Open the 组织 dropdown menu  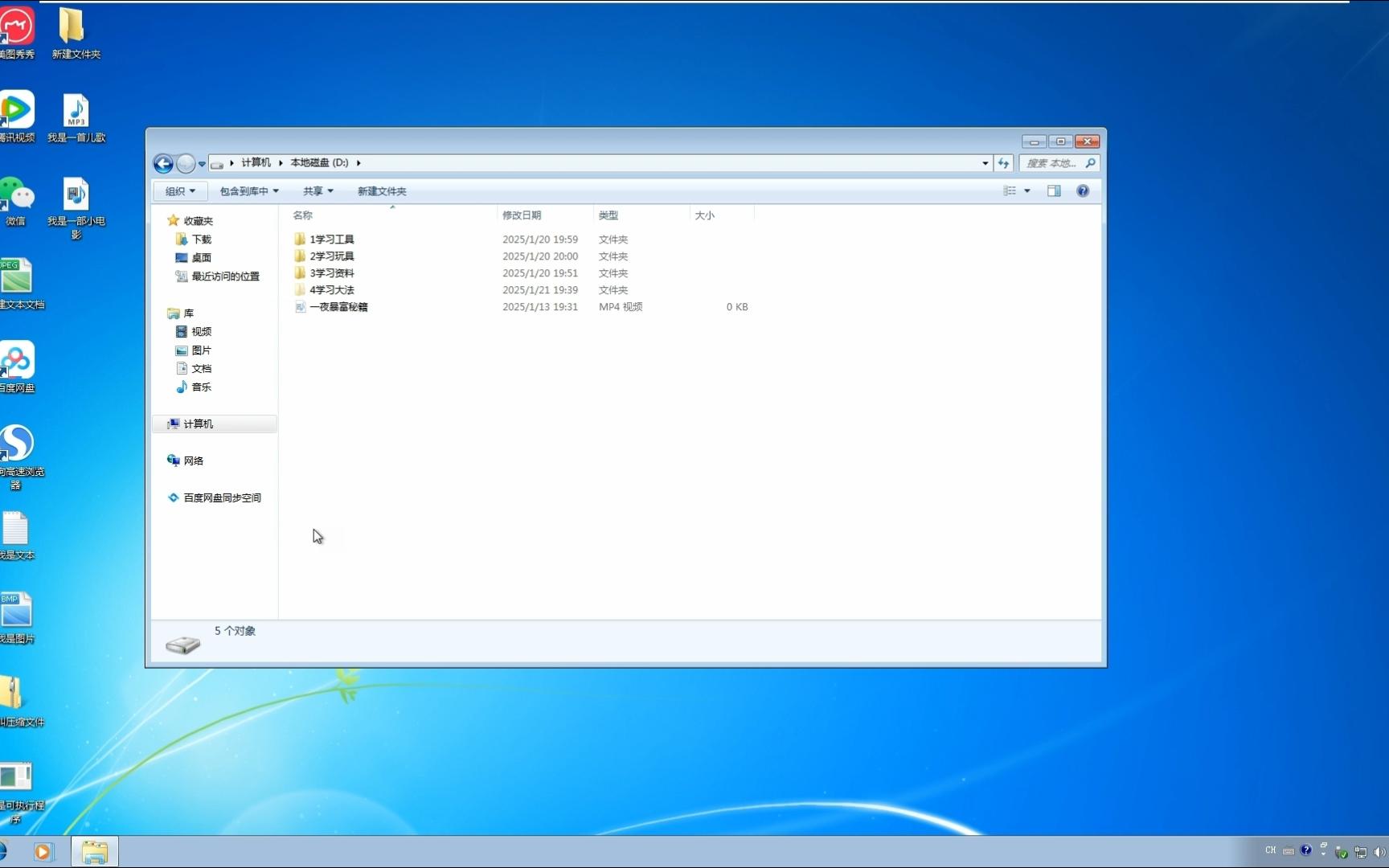click(x=179, y=190)
